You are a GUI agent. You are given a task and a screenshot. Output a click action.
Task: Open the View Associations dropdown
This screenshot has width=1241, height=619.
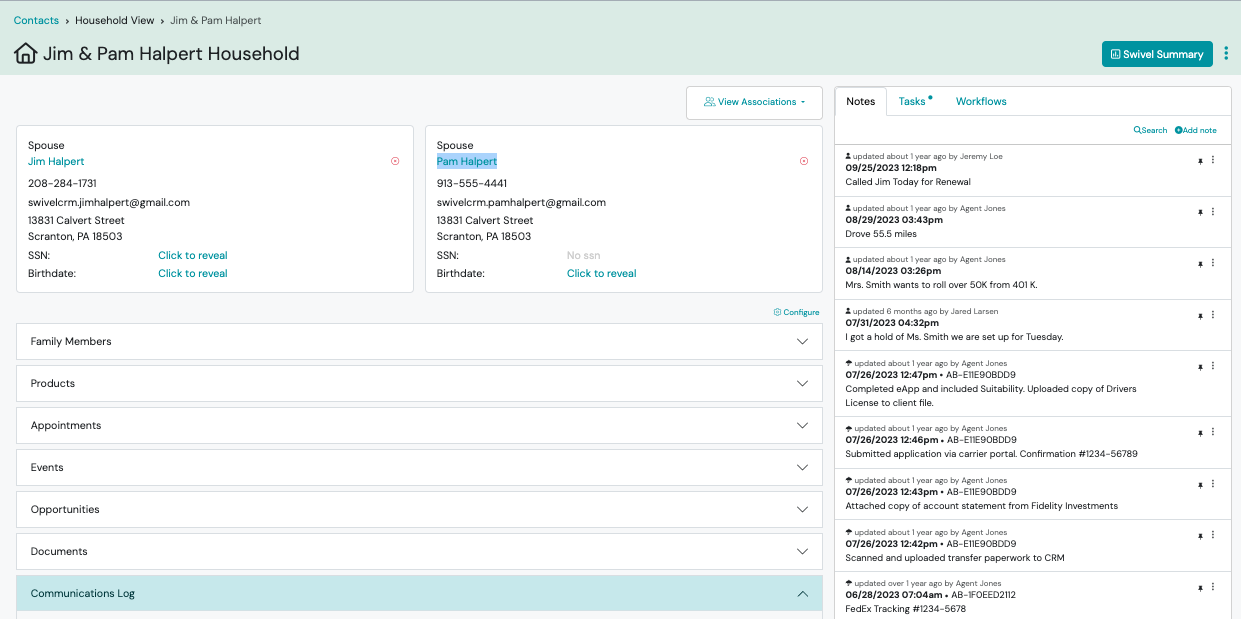(754, 102)
